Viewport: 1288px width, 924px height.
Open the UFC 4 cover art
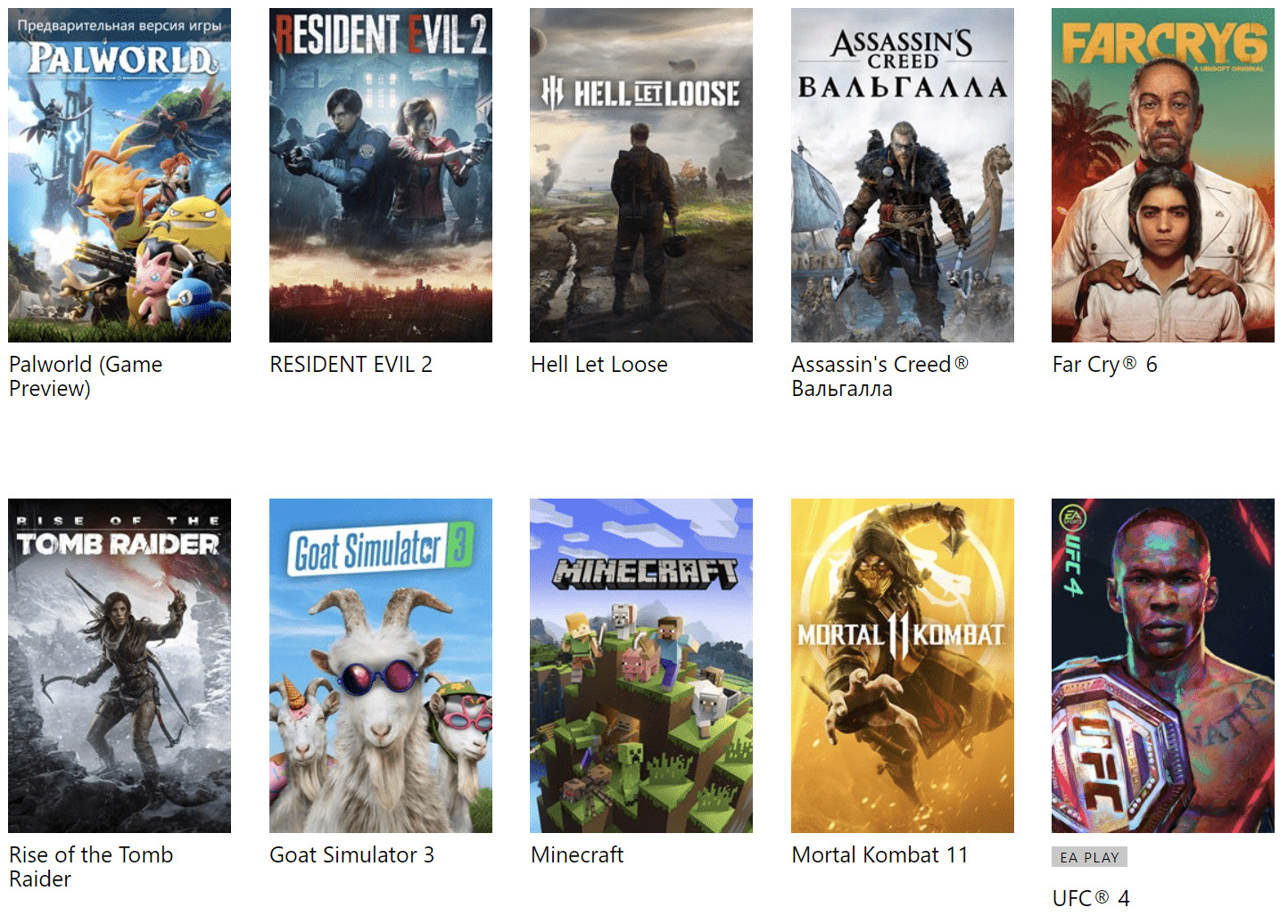click(x=1163, y=665)
